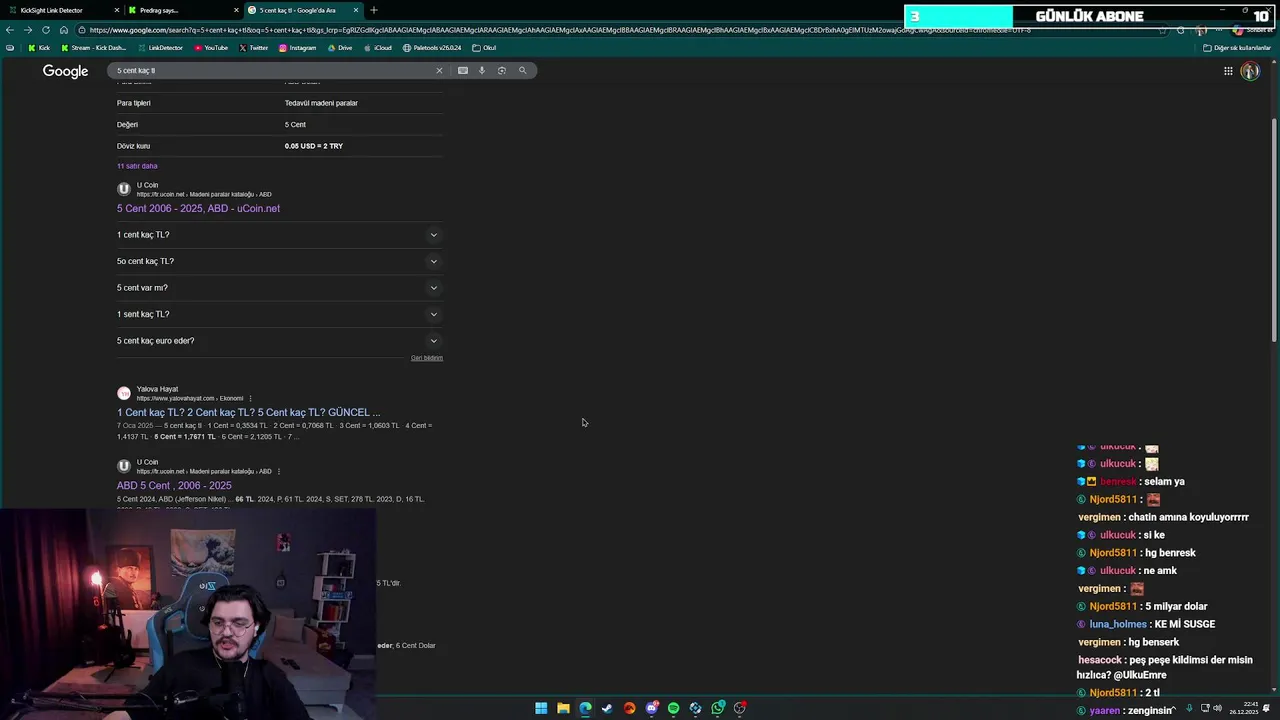Open Steam from the taskbar
This screenshot has height=720, width=1280.
[607, 708]
